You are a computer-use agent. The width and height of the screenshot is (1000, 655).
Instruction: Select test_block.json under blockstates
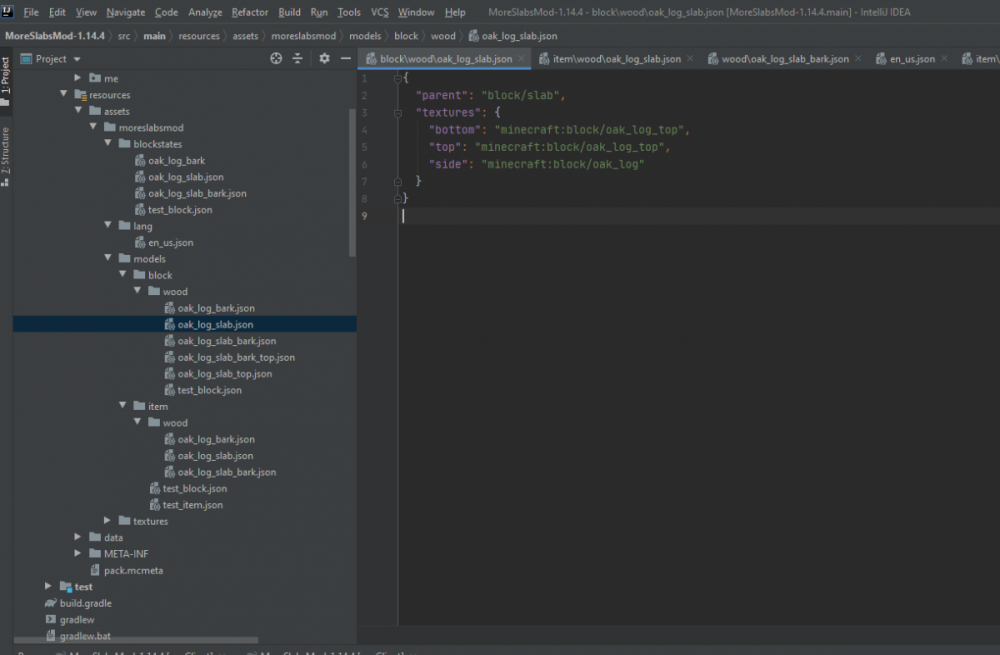[x=180, y=210]
